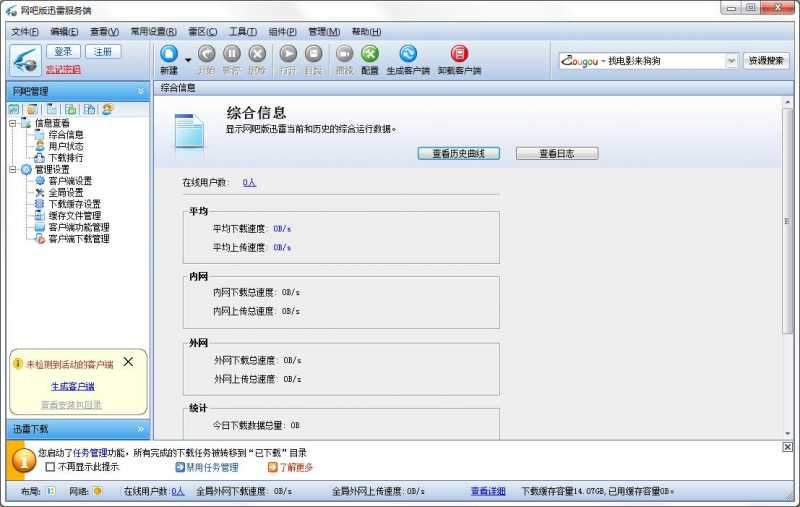Screen dimensions: 800x507
Task: Click the 打开 open toolbar icon
Action: click(288, 54)
